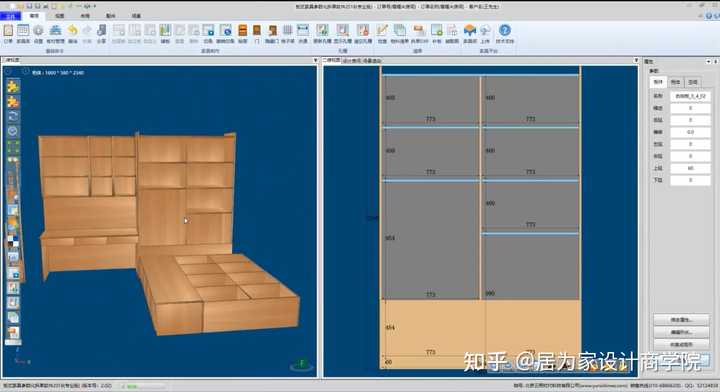The width and height of the screenshot is (720, 392).
Task: Open technical support blue question mark icon
Action: pos(505,31)
